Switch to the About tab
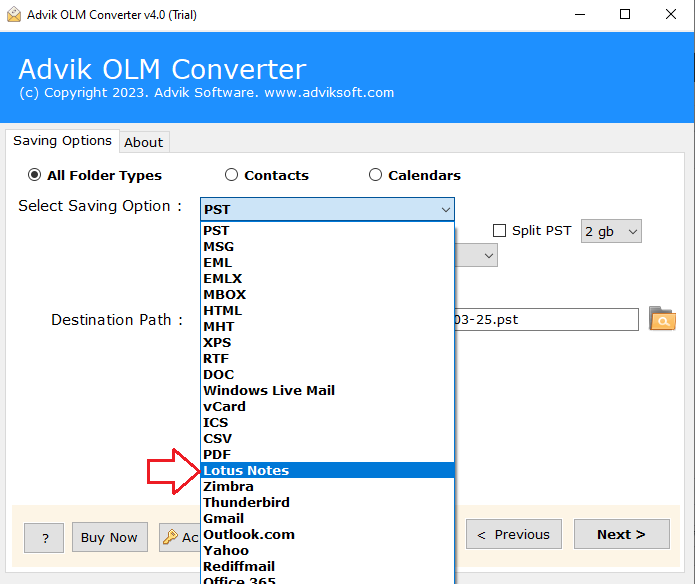Viewport: 695px width, 584px height. 144,142
